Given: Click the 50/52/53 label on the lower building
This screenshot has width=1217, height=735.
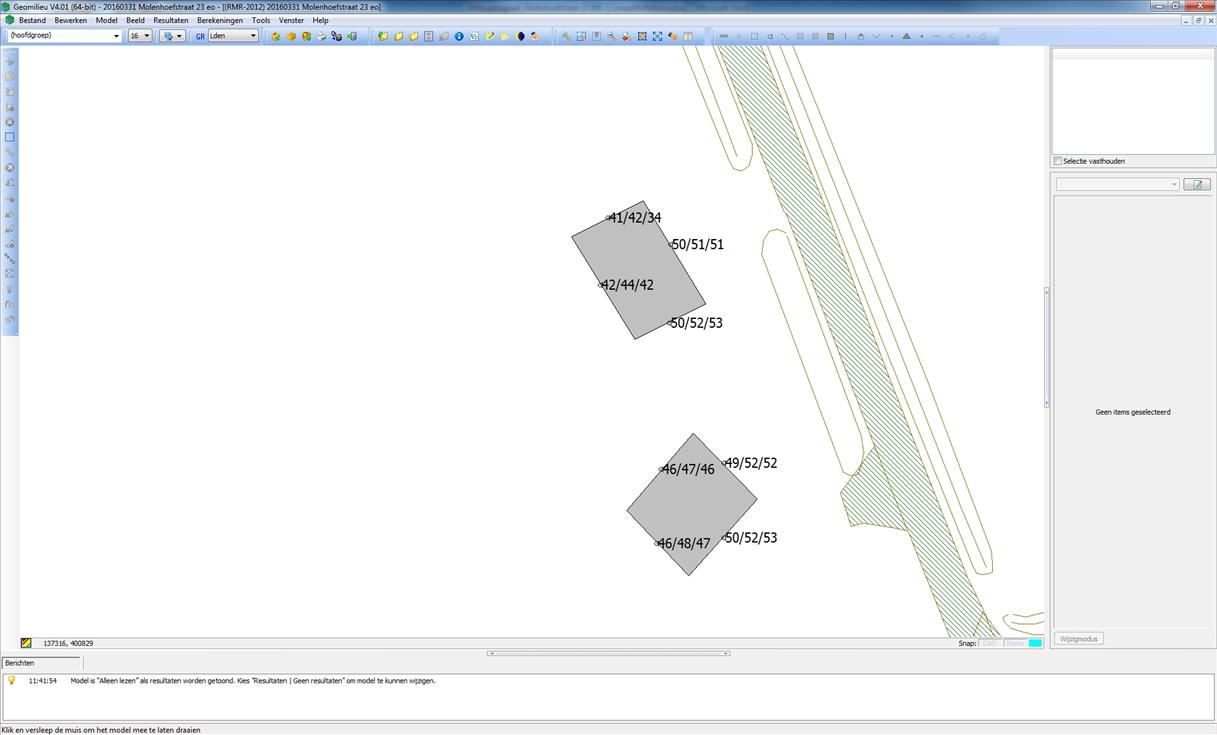Looking at the screenshot, I should 751,538.
